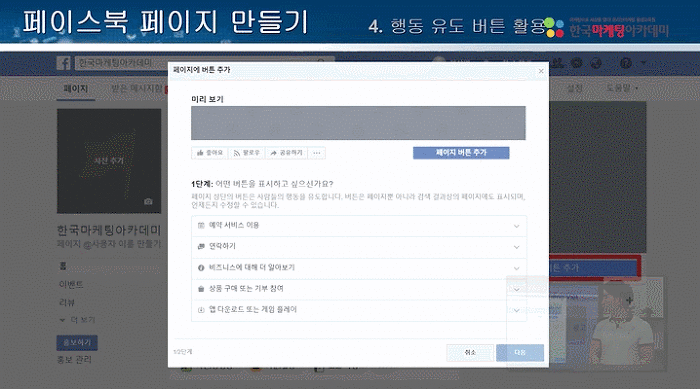The image size is (700, 389).
Task: Switch to the 페이지 tab
Action: coord(75,88)
